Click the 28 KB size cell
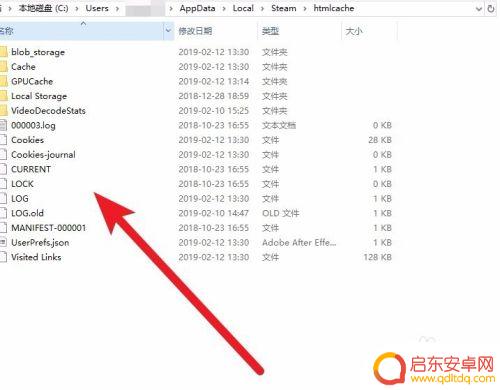The width and height of the screenshot is (500, 390). tap(380, 140)
